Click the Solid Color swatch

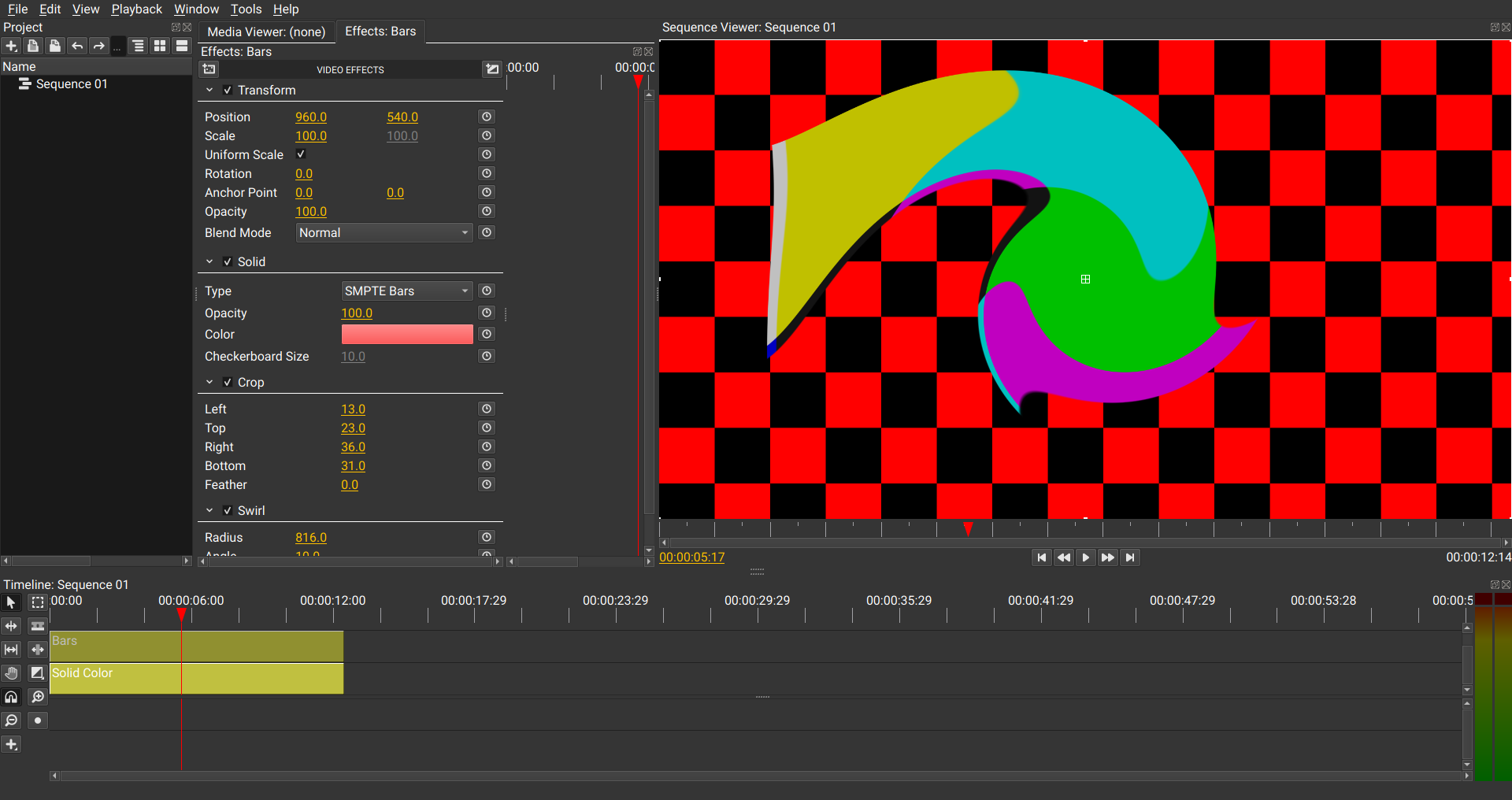point(407,334)
